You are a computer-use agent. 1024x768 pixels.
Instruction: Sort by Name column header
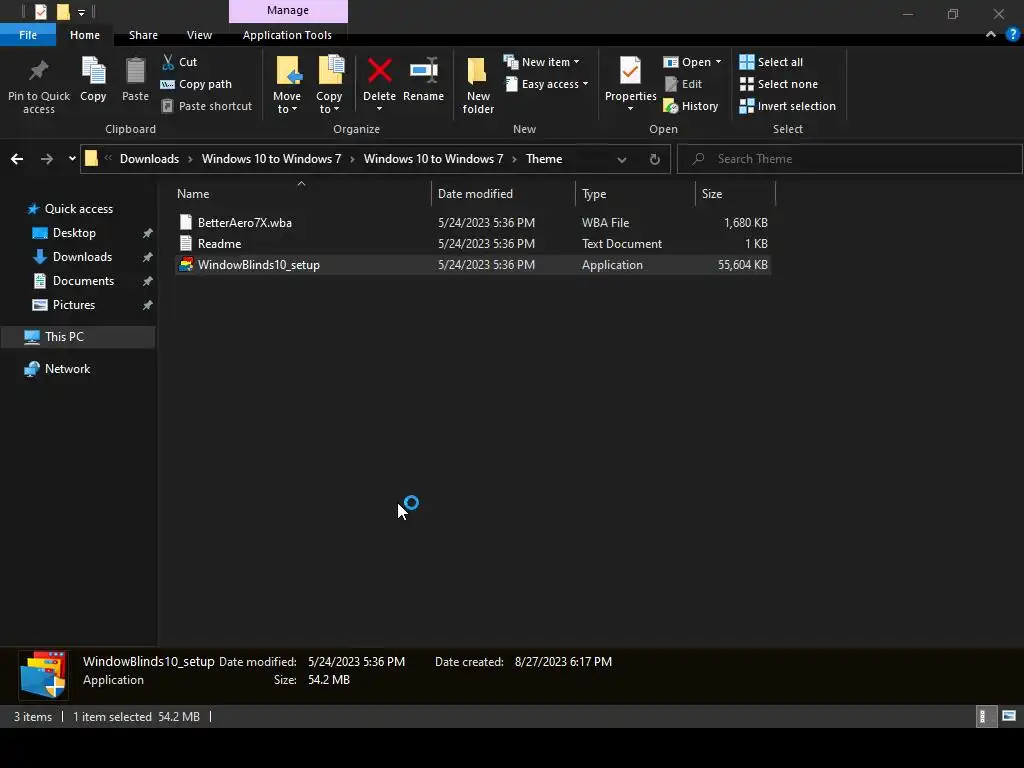pyautogui.click(x=302, y=194)
